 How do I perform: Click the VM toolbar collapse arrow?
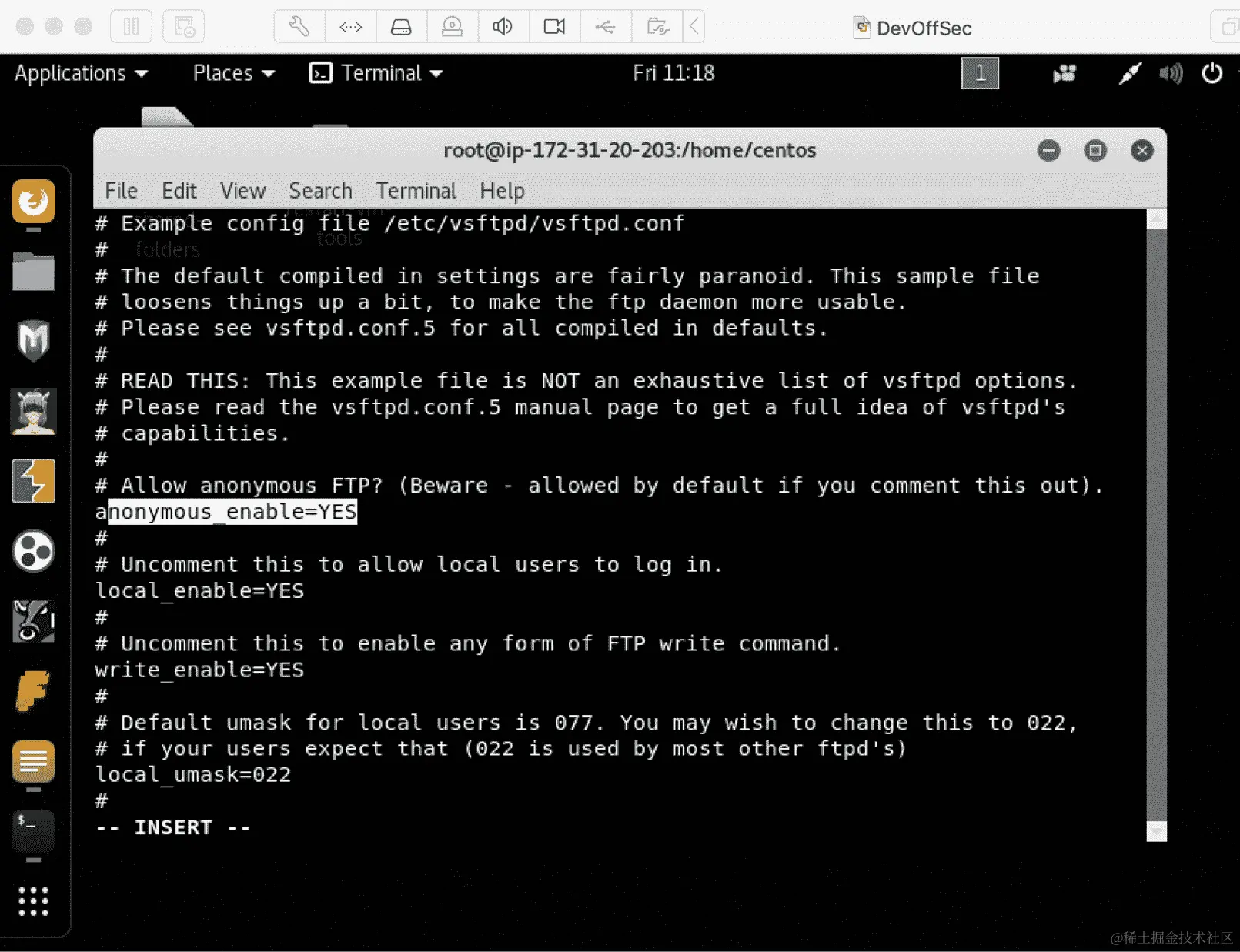pos(694,27)
